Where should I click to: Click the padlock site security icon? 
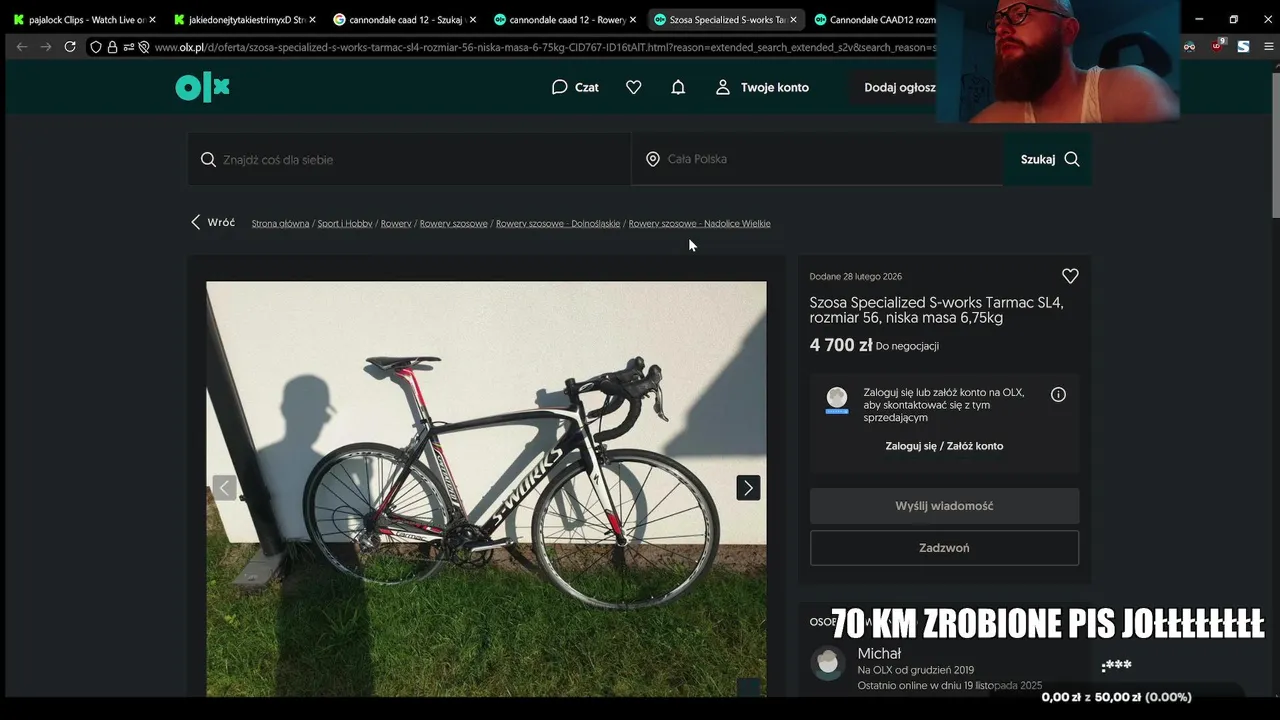[112, 47]
